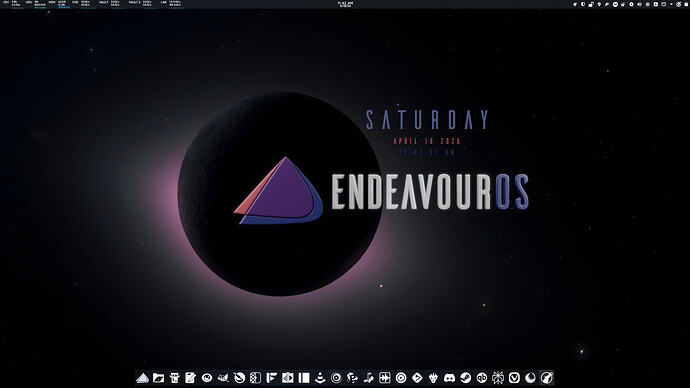
Task: Open the butterfly-shaped dock icon
Action: (x=498, y=377)
